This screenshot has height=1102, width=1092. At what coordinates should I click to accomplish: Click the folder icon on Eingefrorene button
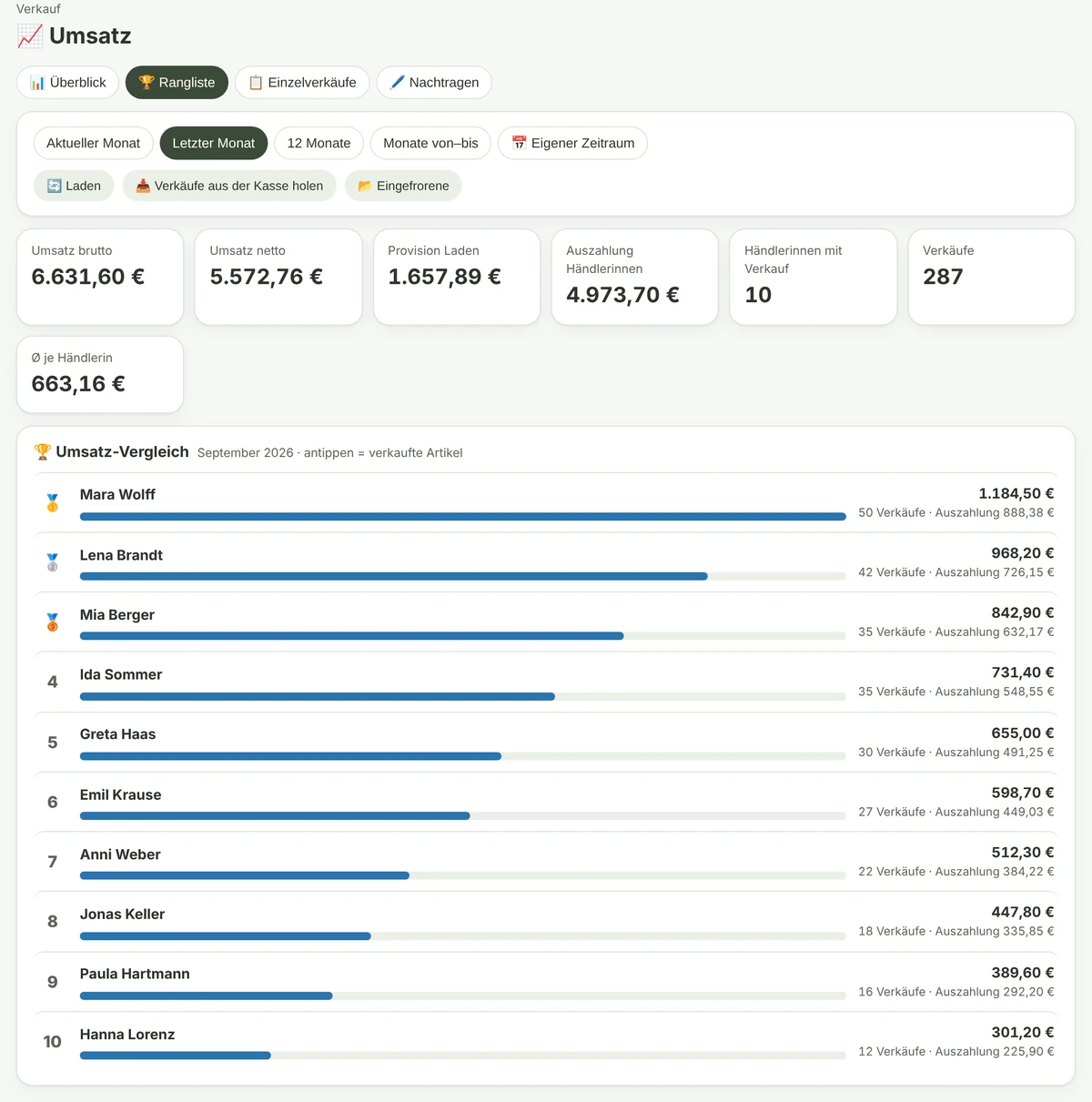pos(365,186)
